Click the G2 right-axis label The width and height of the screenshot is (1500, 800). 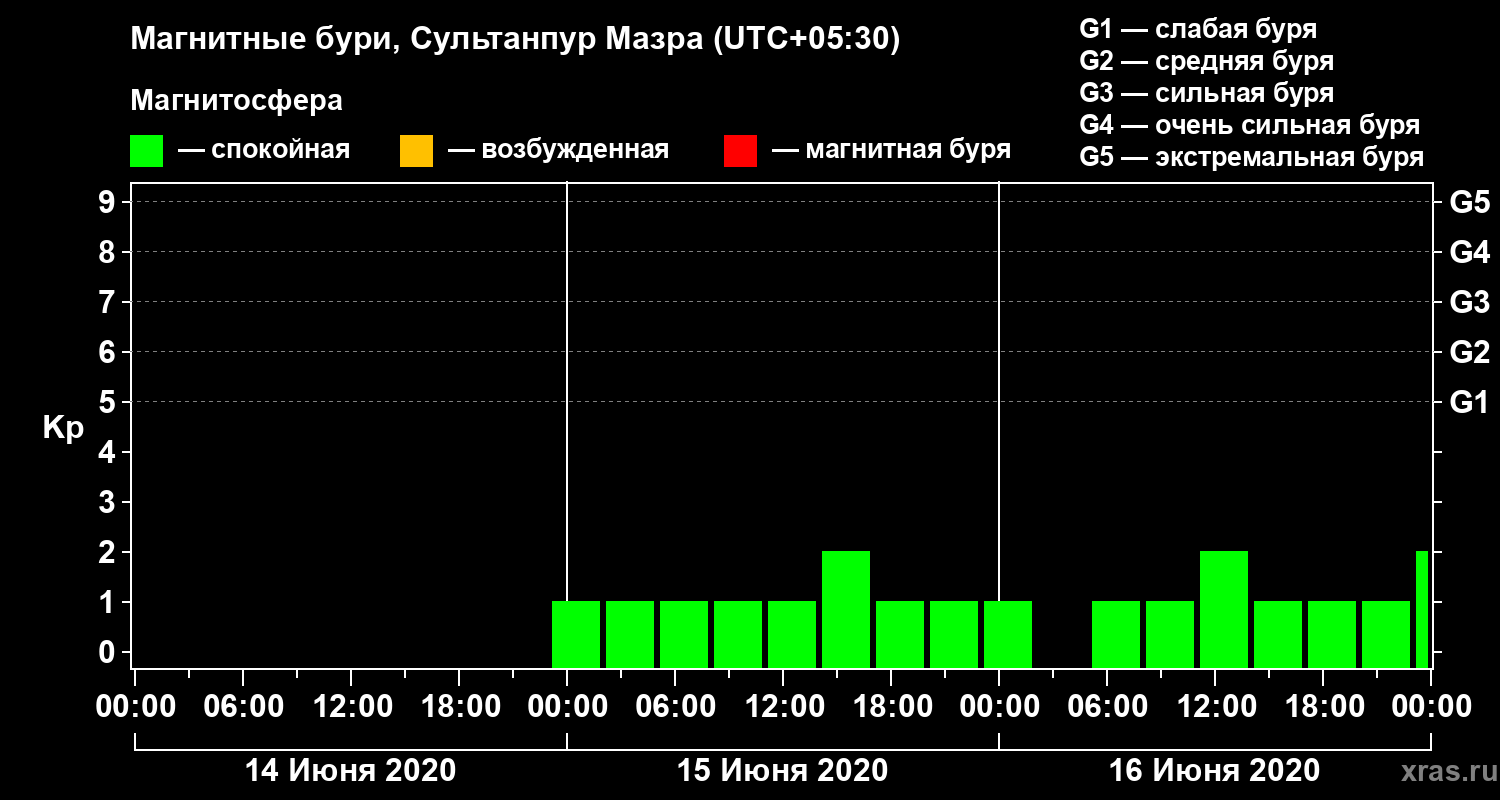[x=1469, y=353]
